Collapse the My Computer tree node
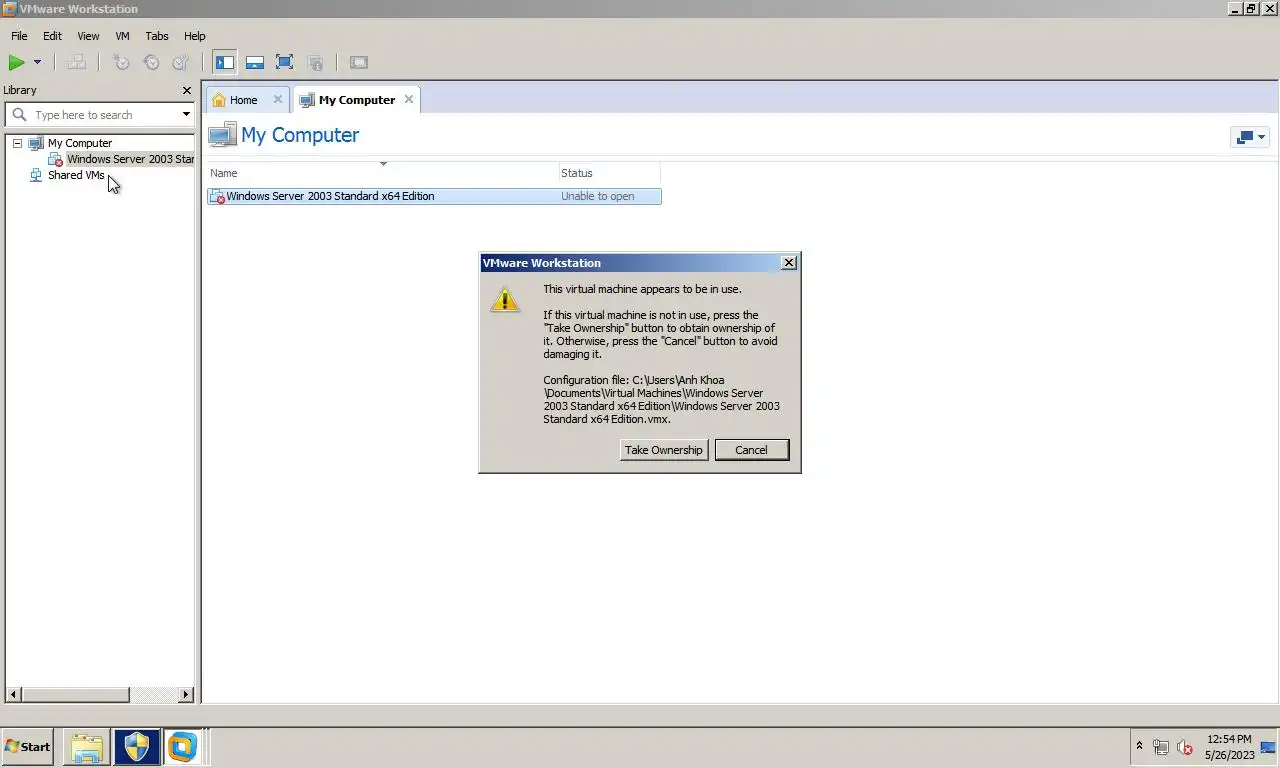The image size is (1280, 768). [x=17, y=143]
